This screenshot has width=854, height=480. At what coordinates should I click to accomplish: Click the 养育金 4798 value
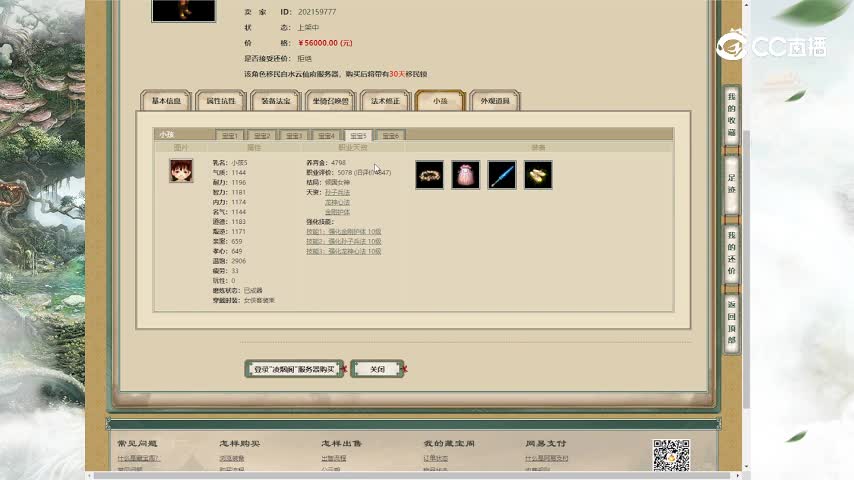[x=338, y=163]
